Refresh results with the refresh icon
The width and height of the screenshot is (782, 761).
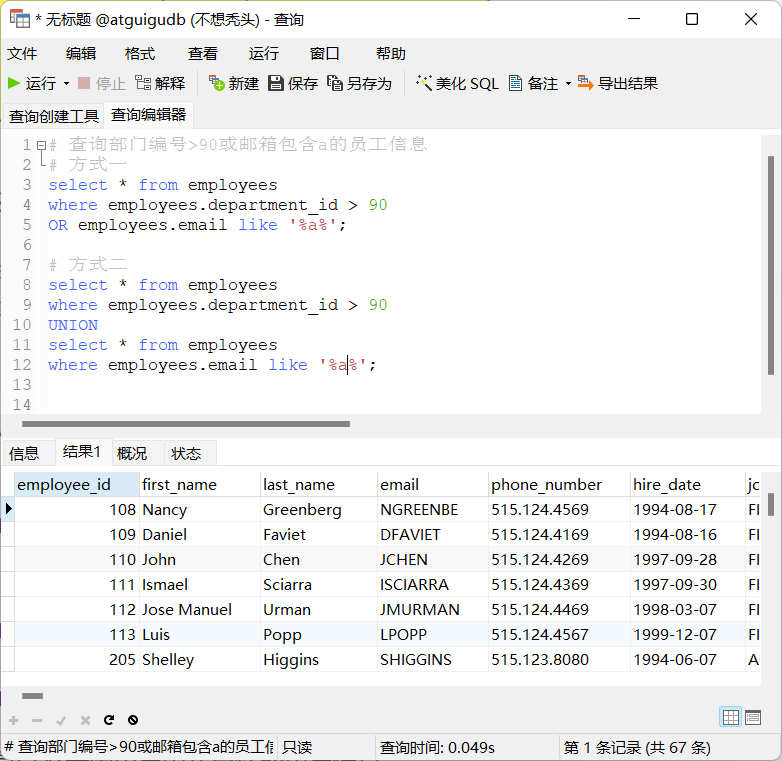click(x=109, y=720)
